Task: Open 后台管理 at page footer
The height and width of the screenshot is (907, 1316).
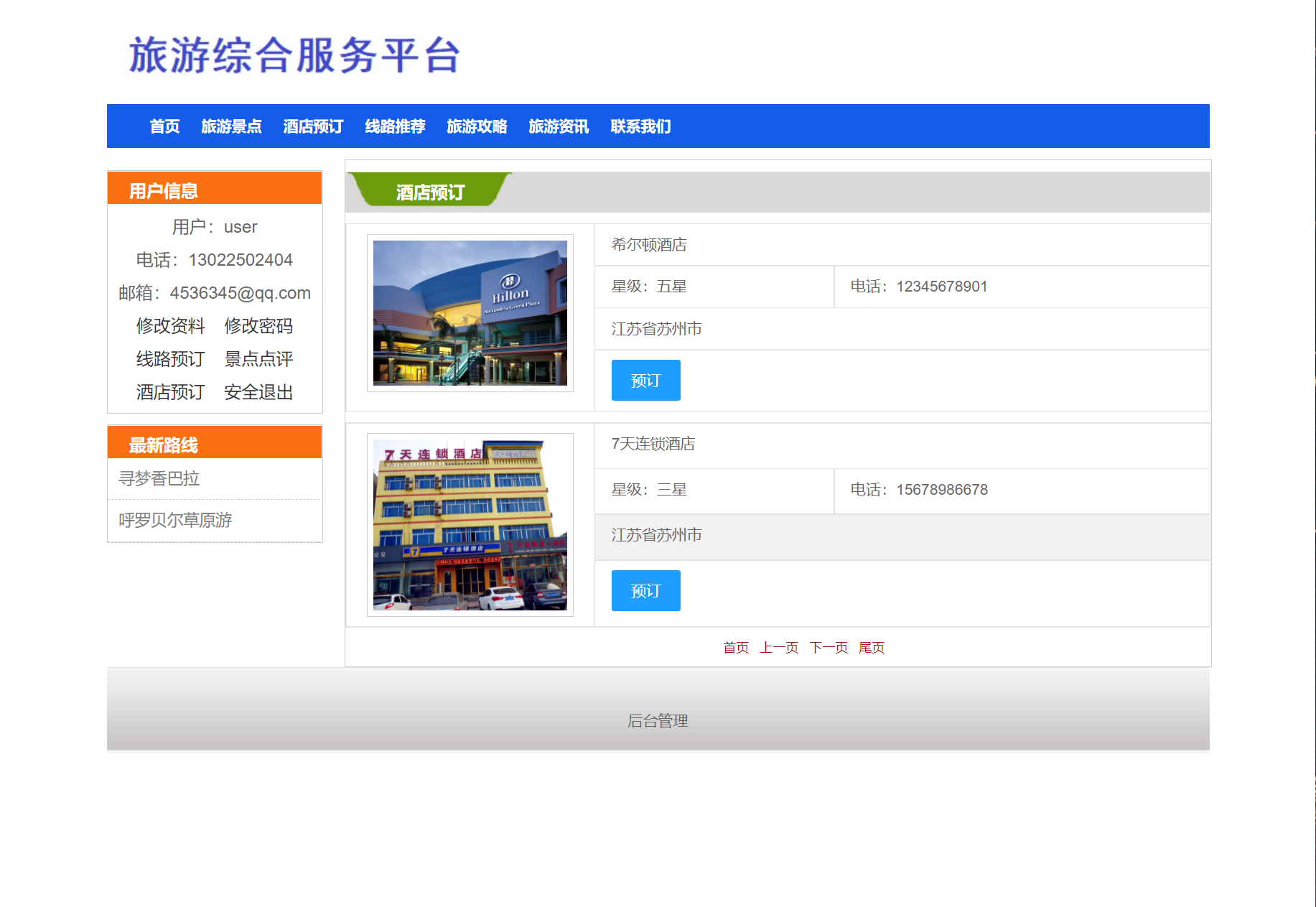Action: pyautogui.click(x=658, y=720)
